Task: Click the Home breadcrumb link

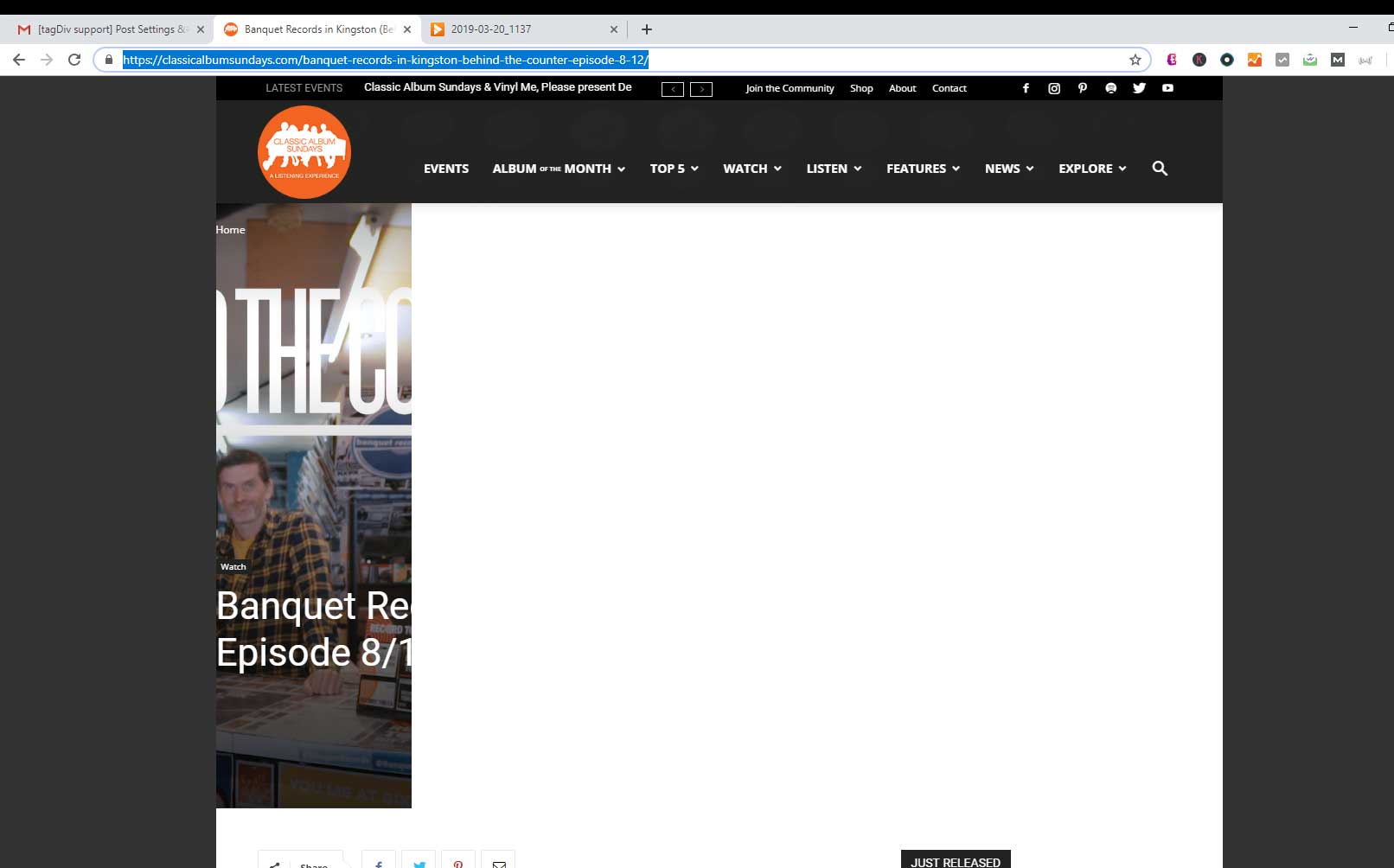Action: click(231, 229)
